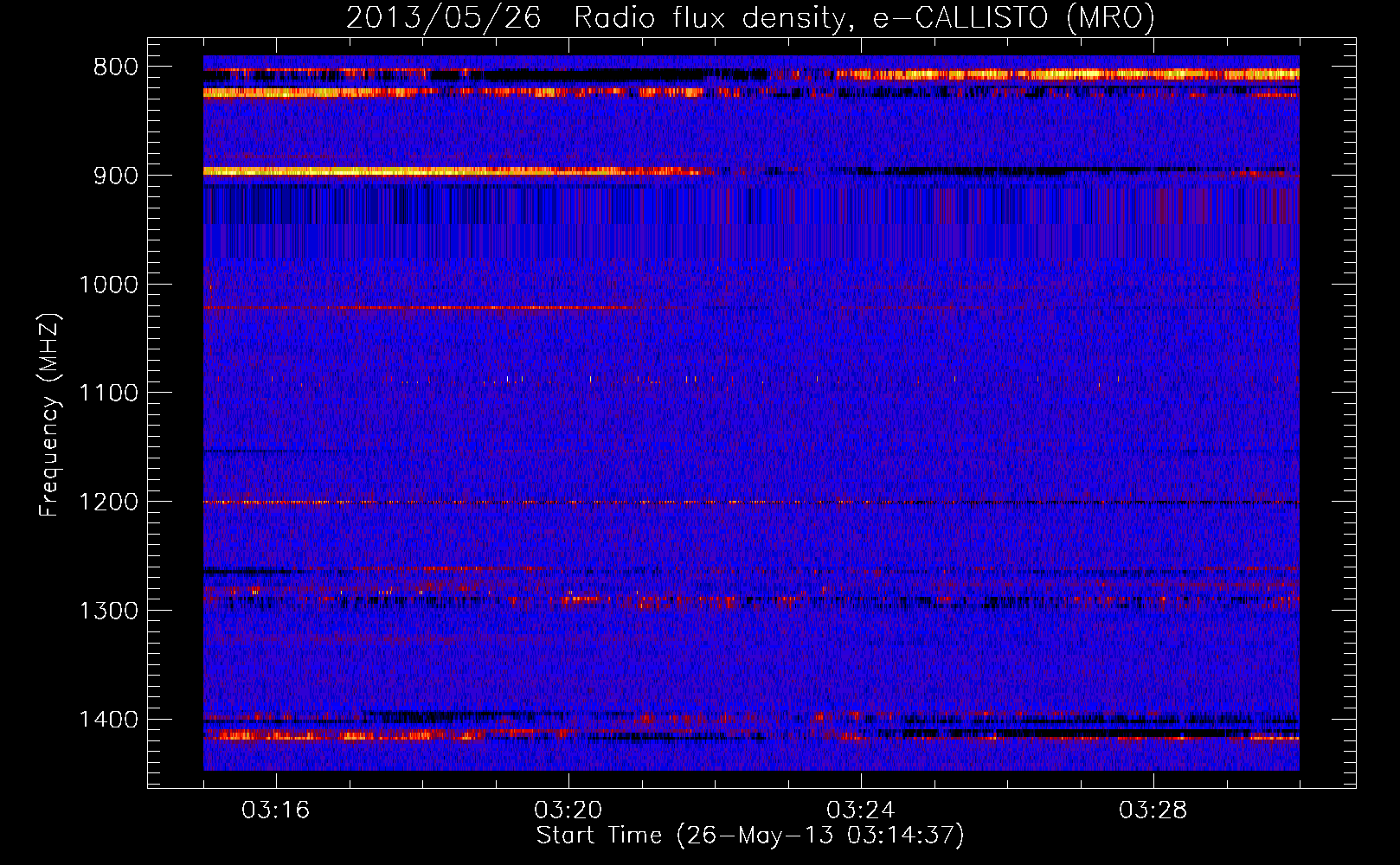
Task: Click the 03:28 time axis label
Action: pos(1153,811)
